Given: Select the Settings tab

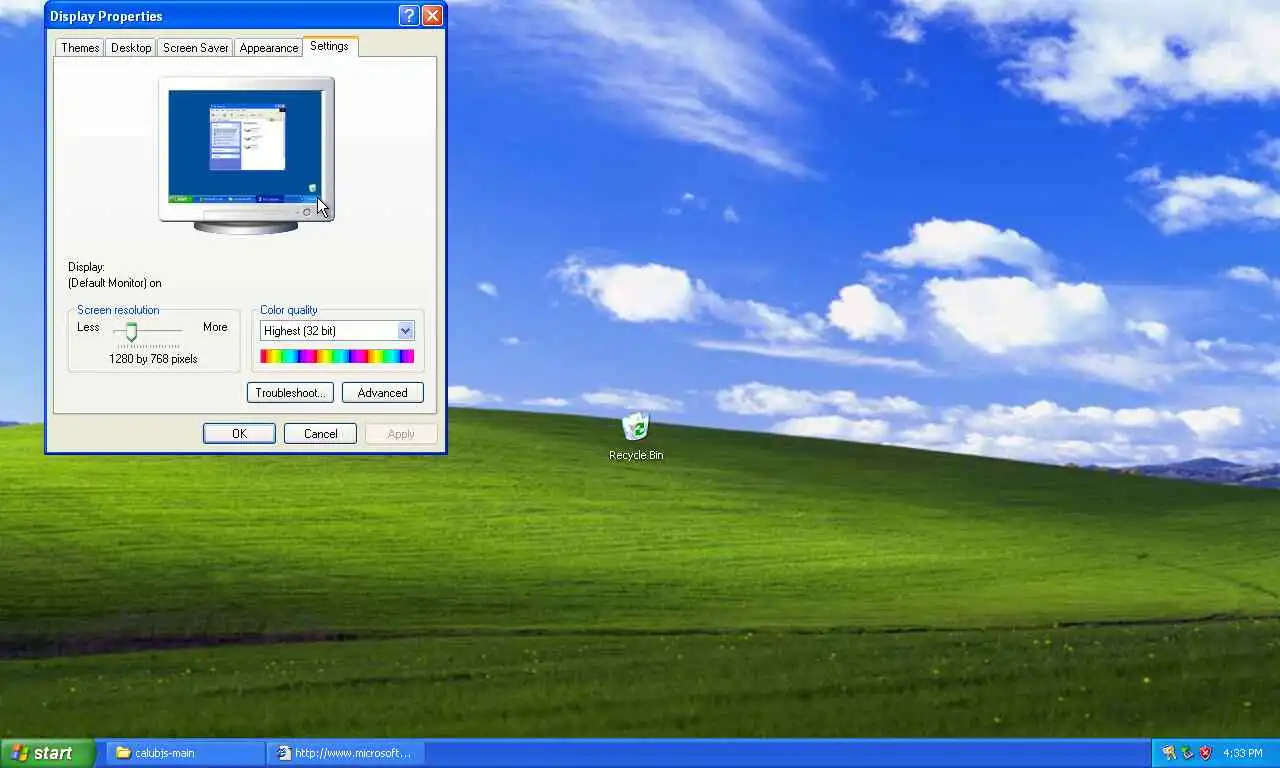Looking at the screenshot, I should coord(329,46).
